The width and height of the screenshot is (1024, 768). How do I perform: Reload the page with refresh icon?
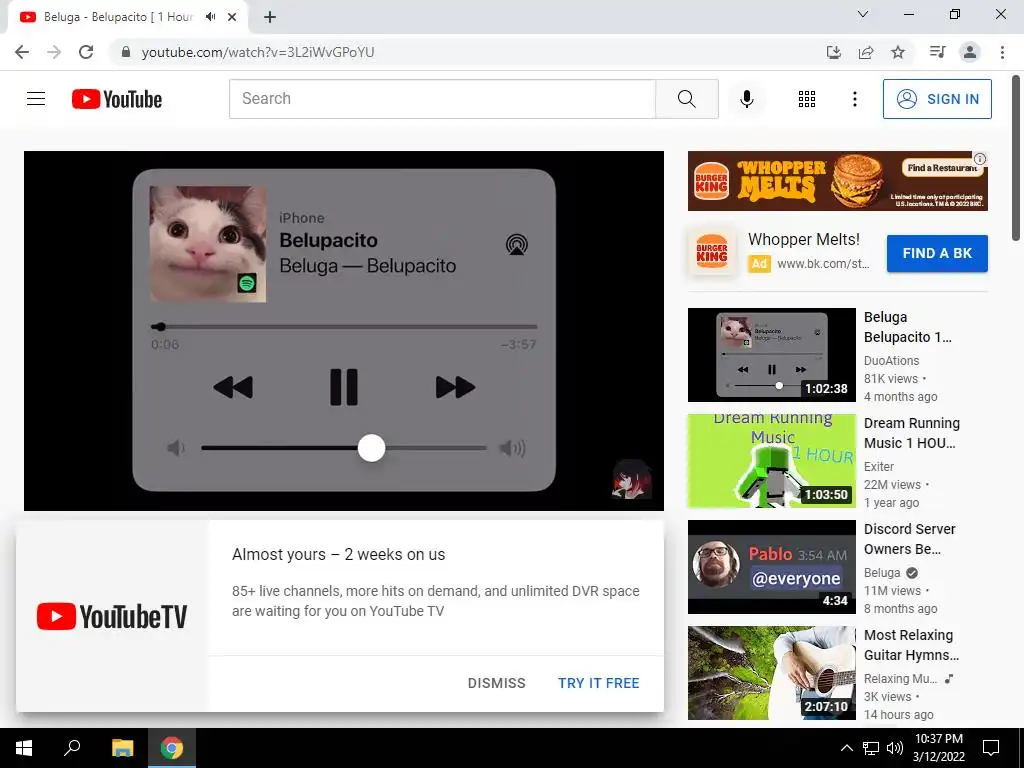[86, 52]
